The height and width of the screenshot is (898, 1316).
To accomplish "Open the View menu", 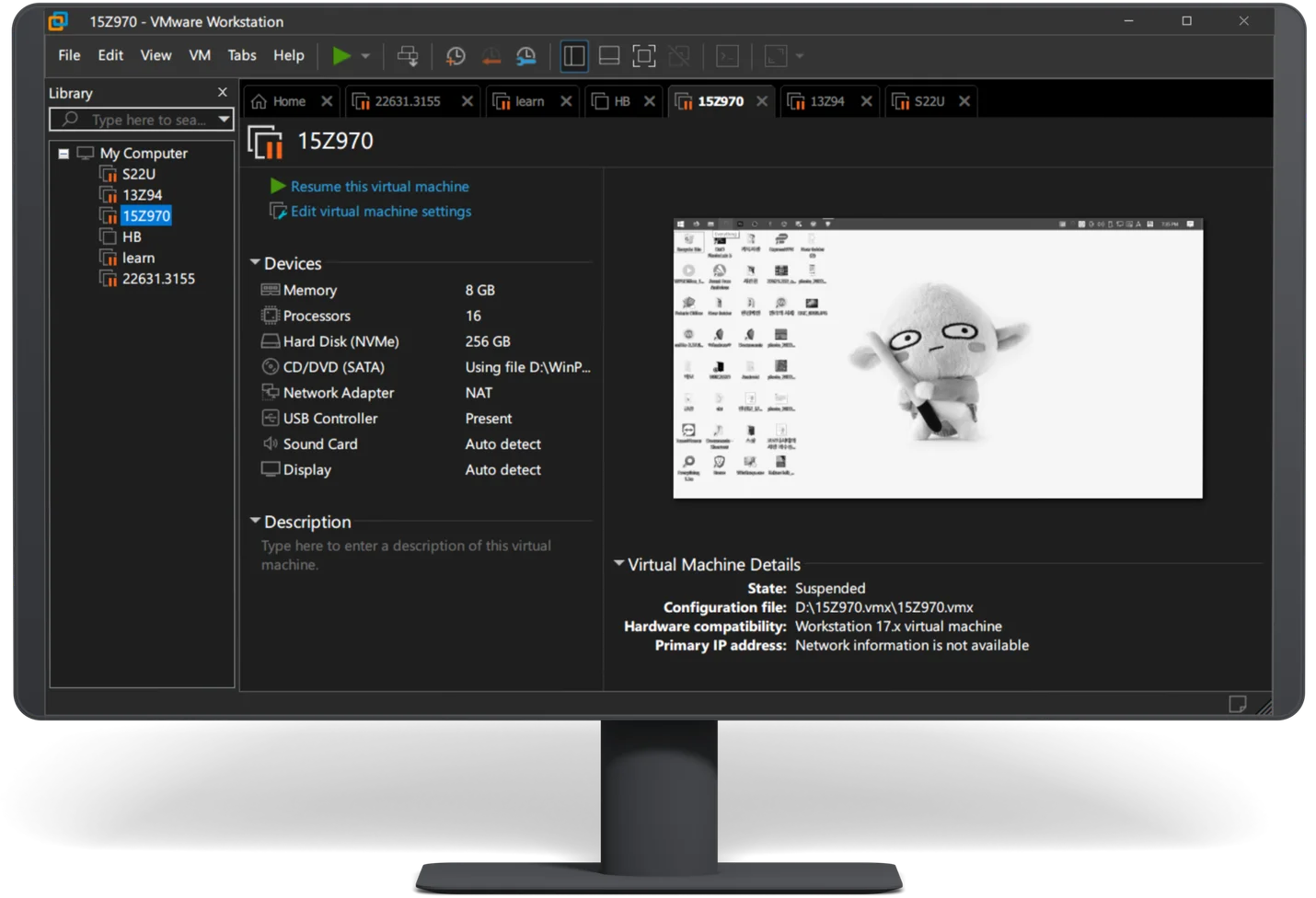I will [x=156, y=55].
